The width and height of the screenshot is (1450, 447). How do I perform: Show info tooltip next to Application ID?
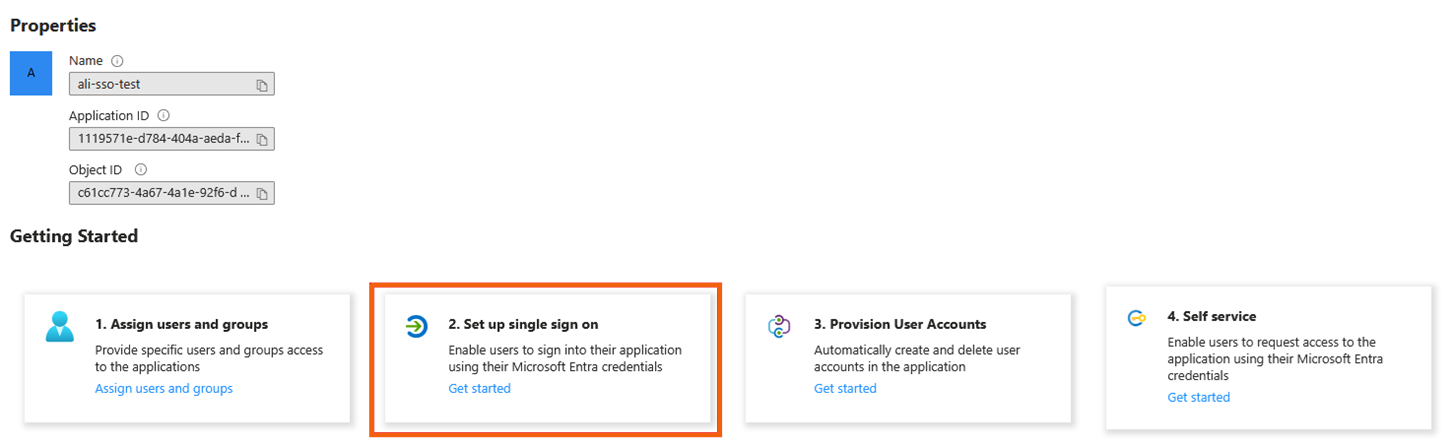click(164, 116)
